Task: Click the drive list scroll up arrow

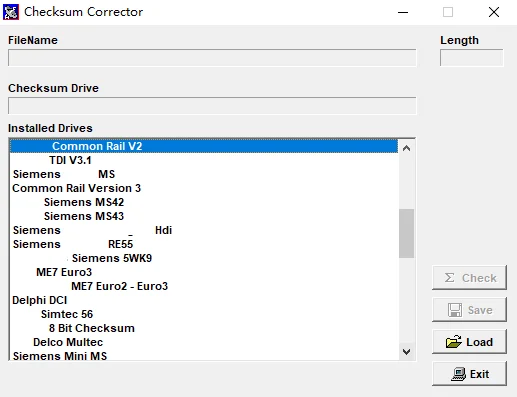Action: [x=406, y=148]
